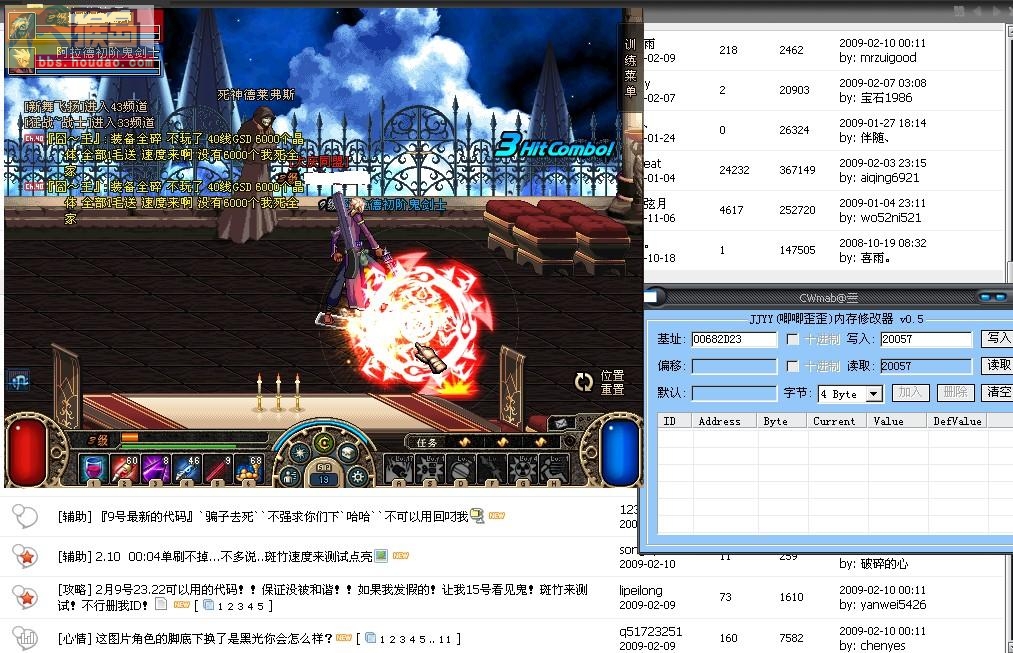Open thread 这图片角色的脚底下换了是黑光
The width and height of the screenshot is (1013, 653).
coord(214,638)
